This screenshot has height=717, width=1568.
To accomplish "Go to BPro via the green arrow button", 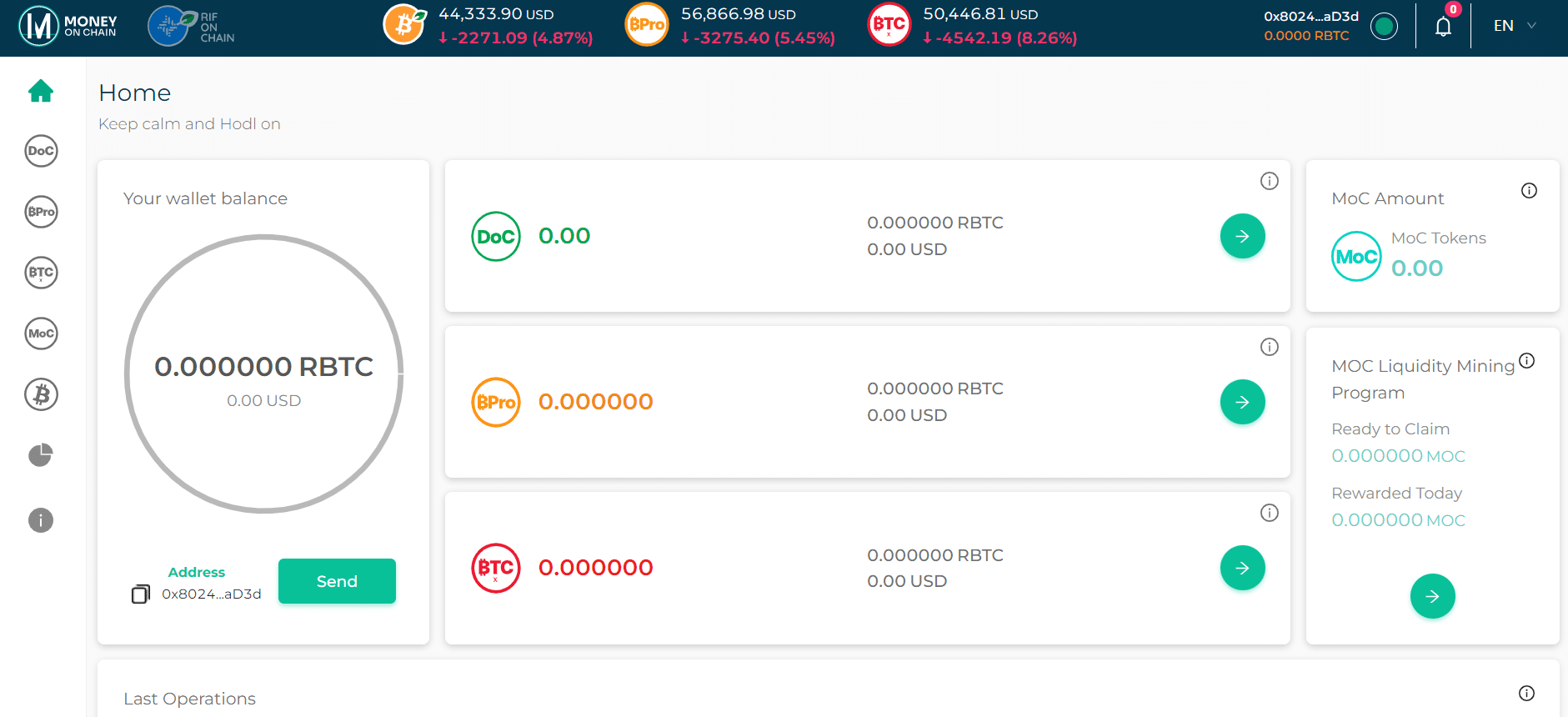I will [x=1242, y=402].
